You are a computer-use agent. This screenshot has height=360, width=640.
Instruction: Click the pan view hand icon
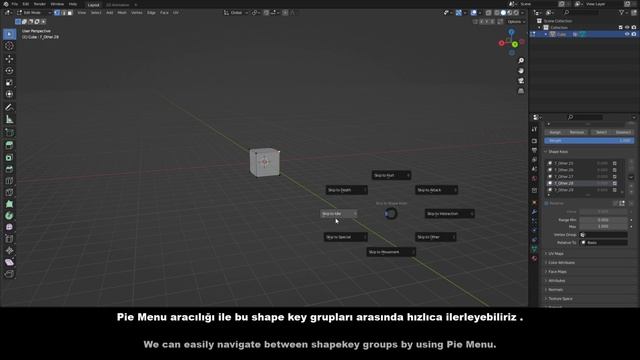click(x=521, y=71)
